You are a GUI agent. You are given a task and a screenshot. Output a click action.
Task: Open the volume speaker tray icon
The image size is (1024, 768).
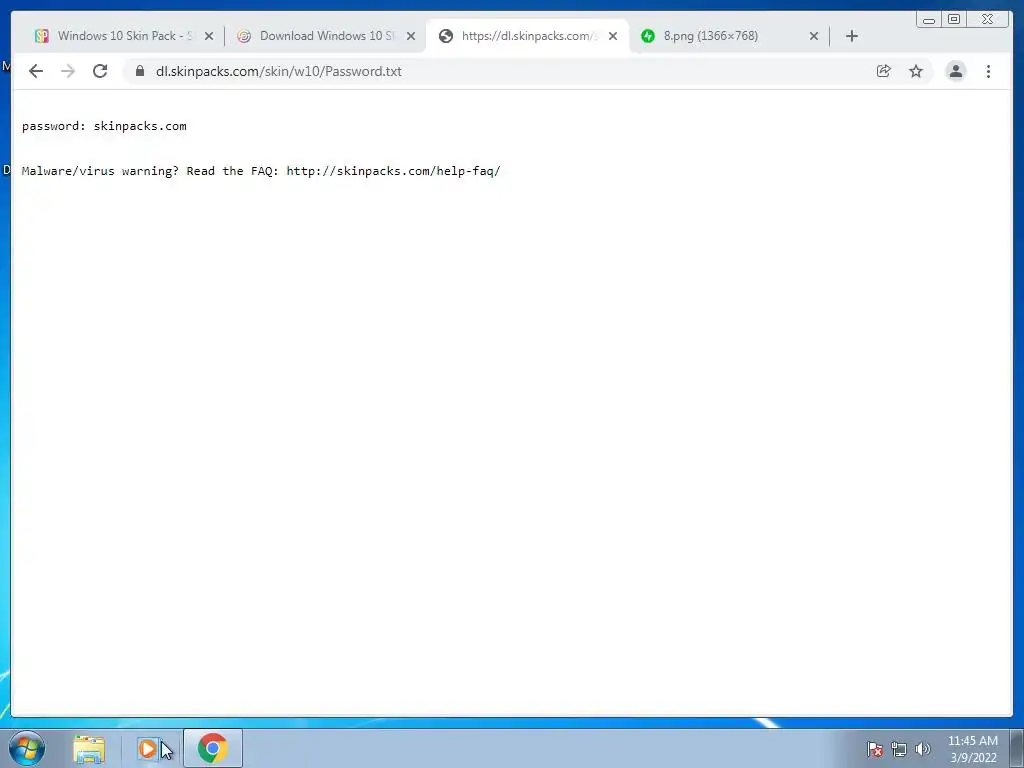[922, 749]
